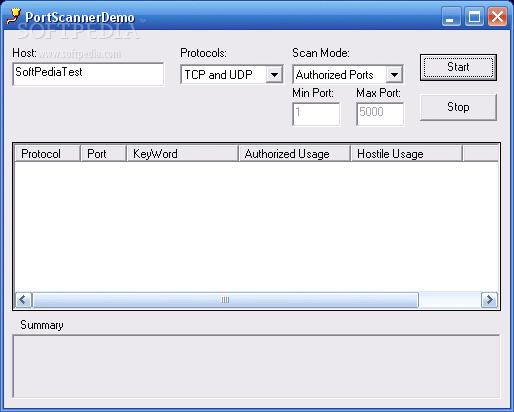Click the empty results list area
This screenshot has height=412, width=514.
[256, 227]
